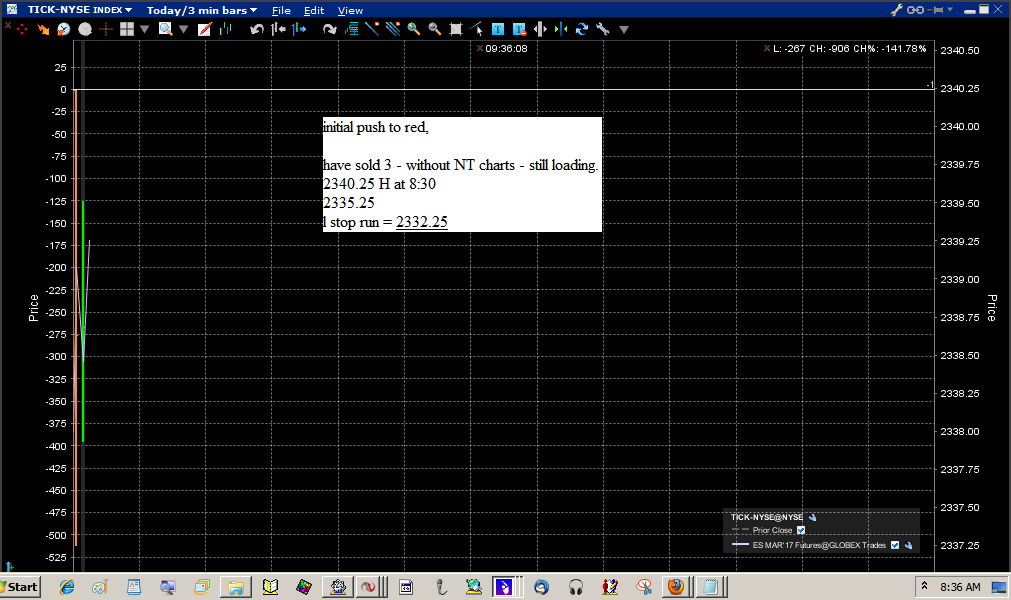Click the blue refresh arrows icon
Image resolution: width=1011 pixels, height=600 pixels.
click(x=582, y=29)
